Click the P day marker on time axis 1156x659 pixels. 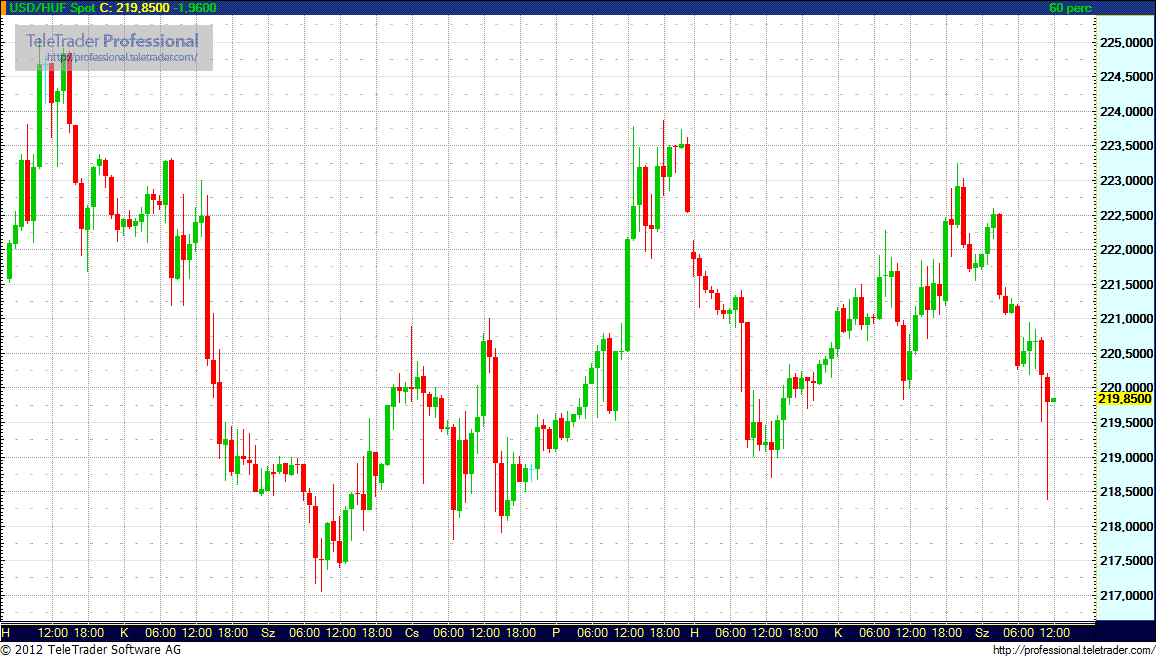pos(556,632)
